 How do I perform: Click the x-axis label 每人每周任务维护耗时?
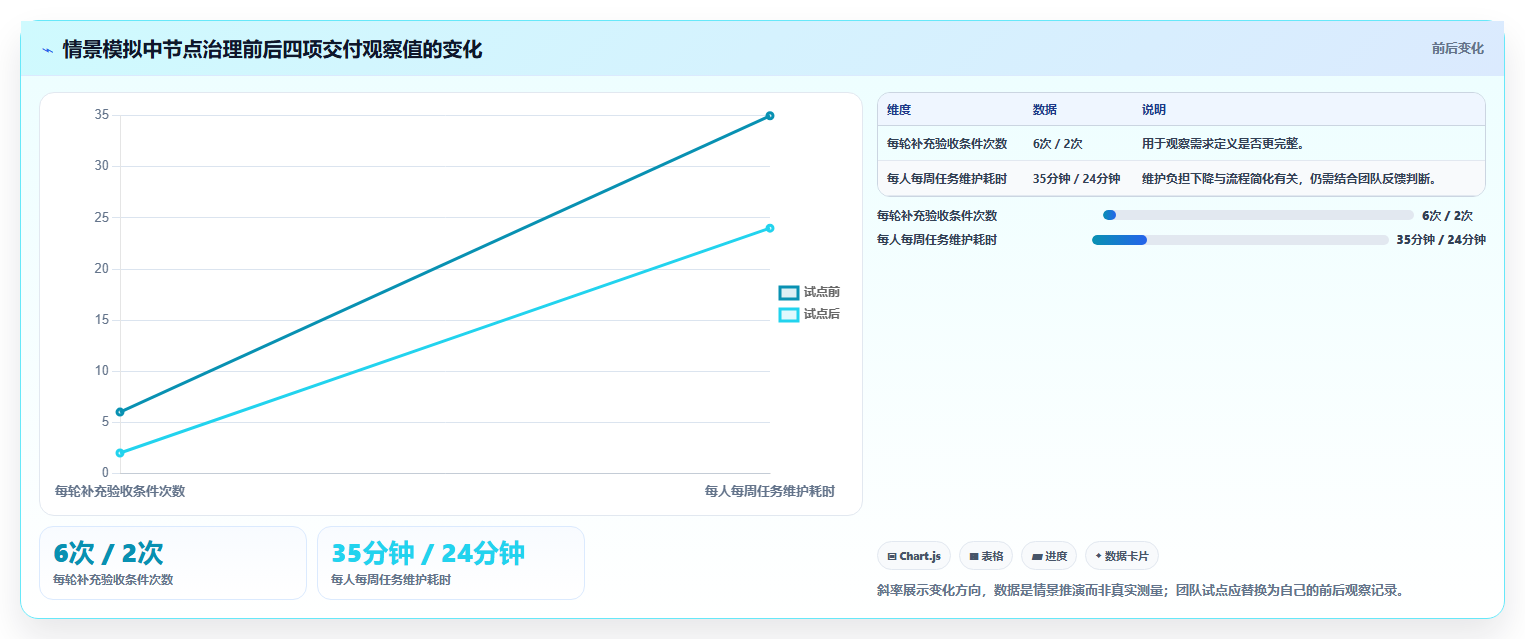click(x=770, y=491)
